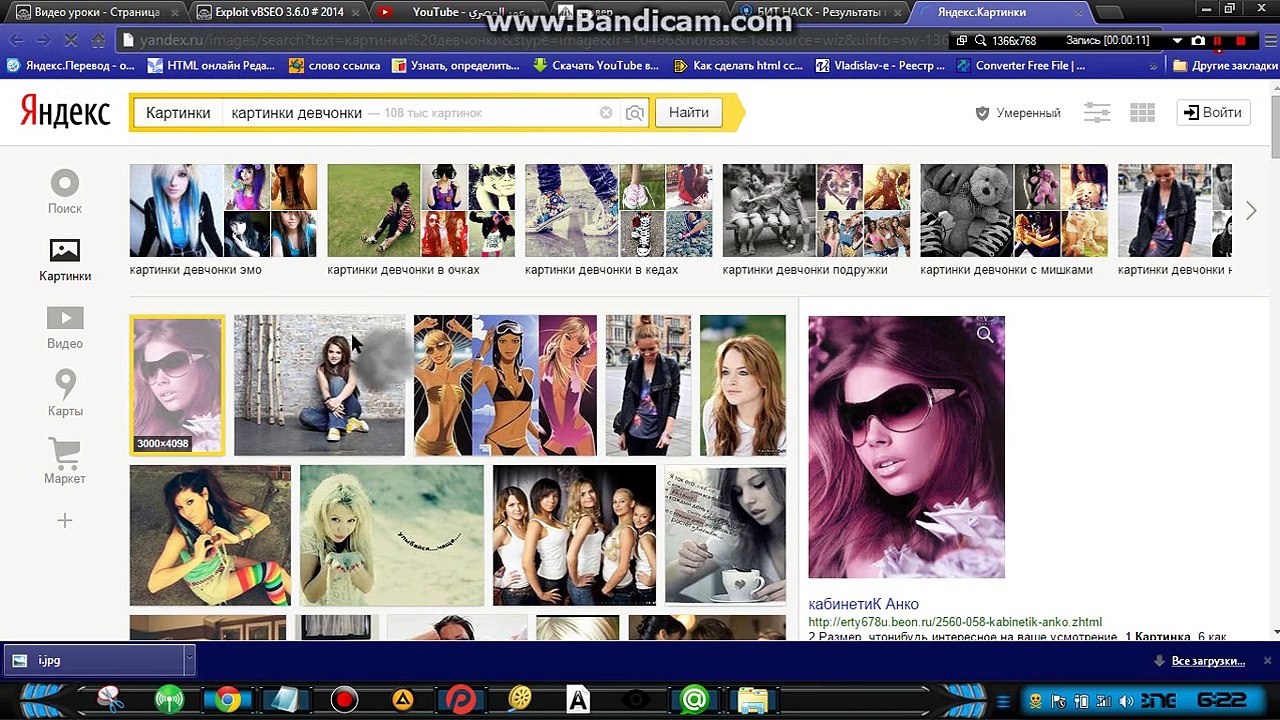
Task: Open Yandex services grid icon
Action: tap(1142, 113)
